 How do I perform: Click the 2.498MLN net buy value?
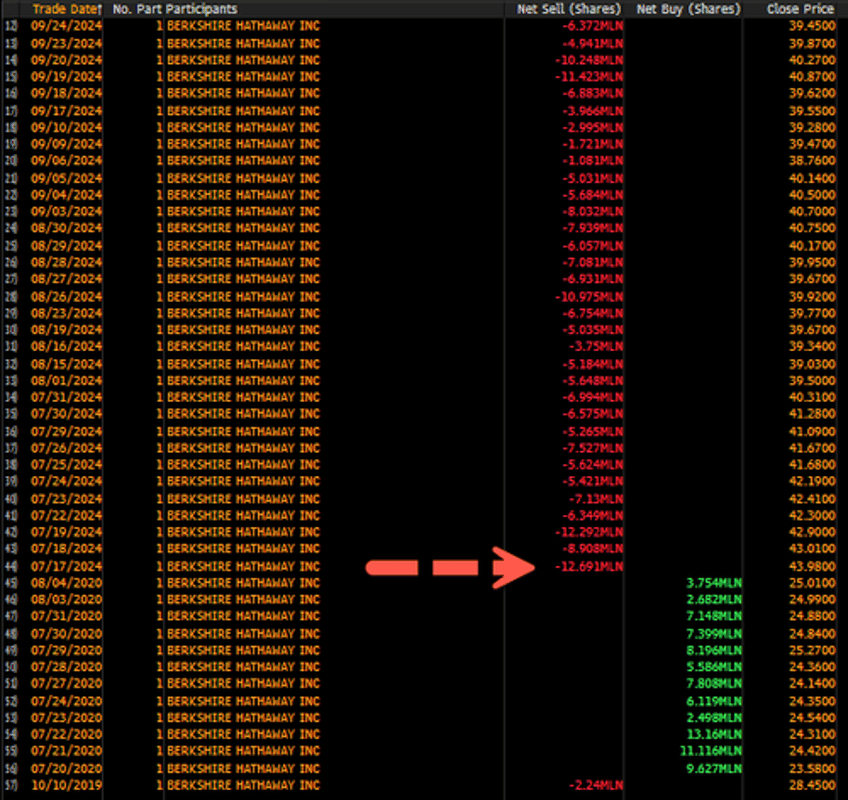(714, 718)
